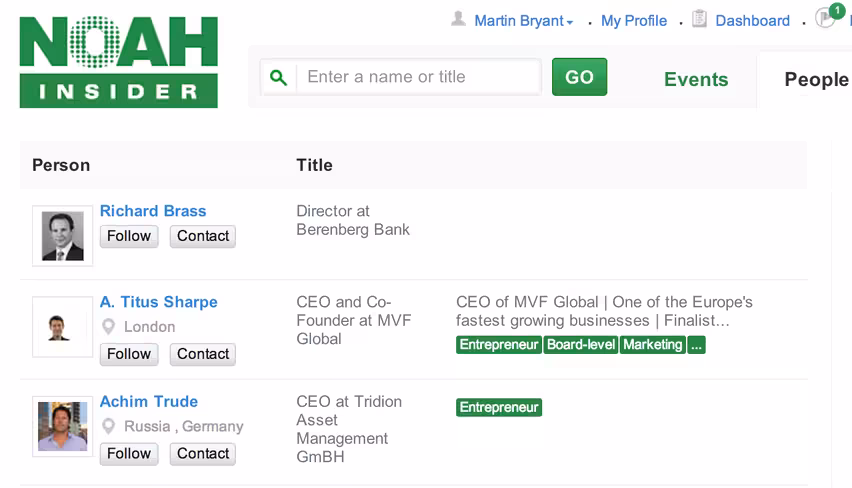Click the user silhouette icon beside Martin Bryant
This screenshot has width=852, height=488.
[x=458, y=20]
